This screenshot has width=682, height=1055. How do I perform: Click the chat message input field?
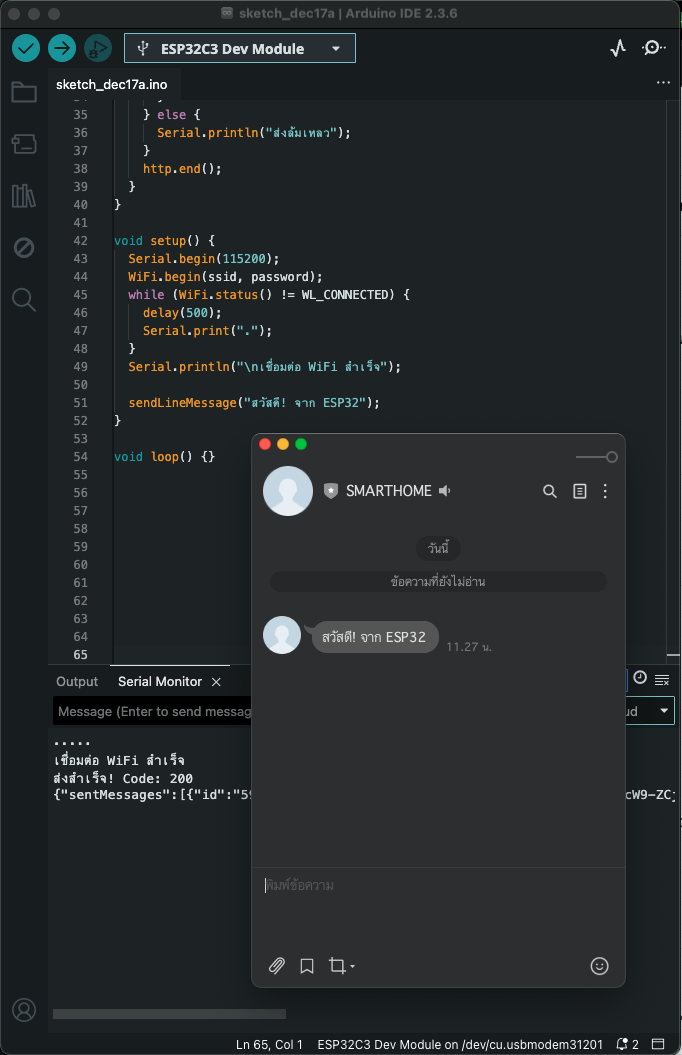437,886
